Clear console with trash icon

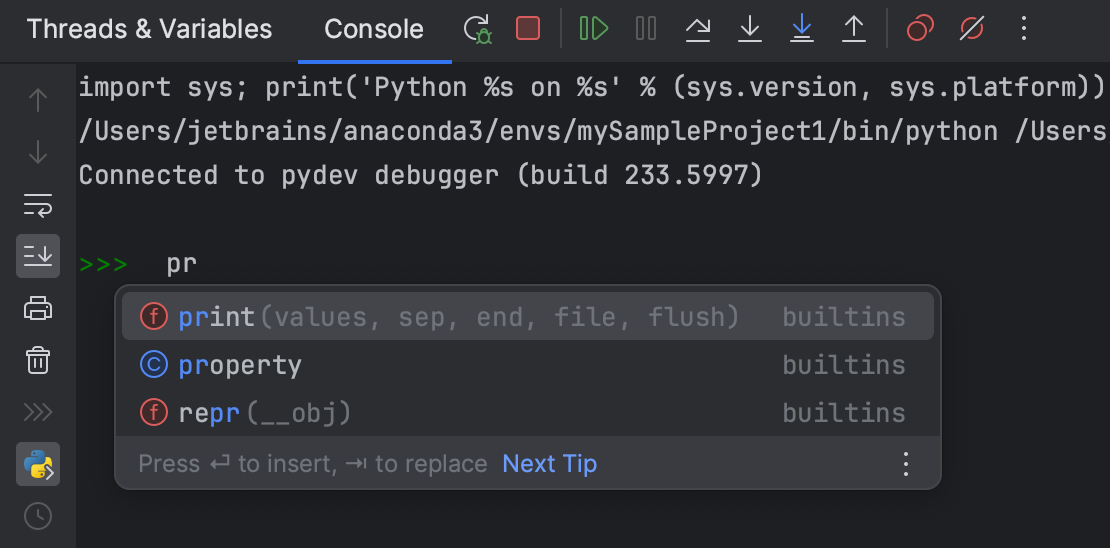coord(38,359)
